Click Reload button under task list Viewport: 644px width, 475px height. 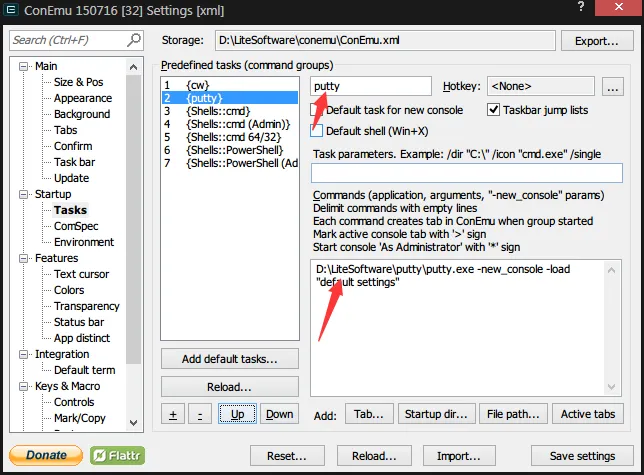(x=230, y=387)
